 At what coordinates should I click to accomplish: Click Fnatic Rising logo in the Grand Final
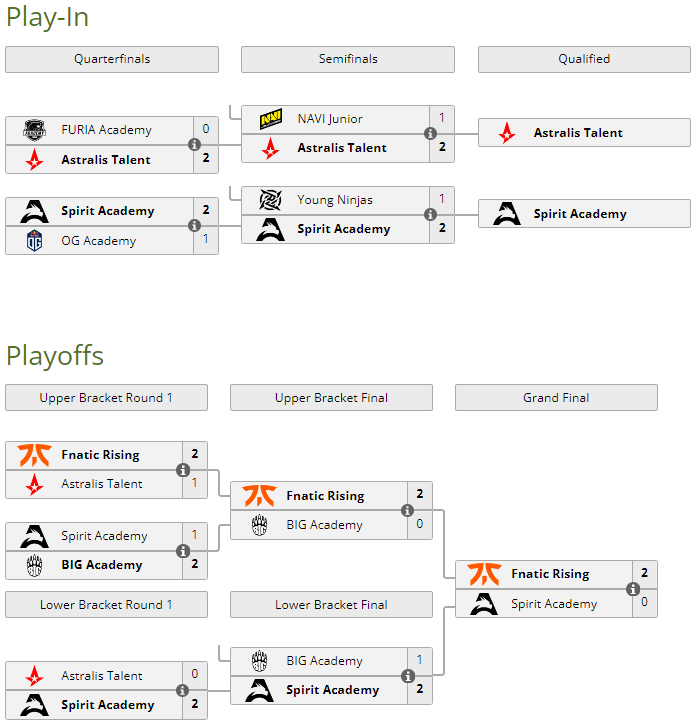pos(484,574)
